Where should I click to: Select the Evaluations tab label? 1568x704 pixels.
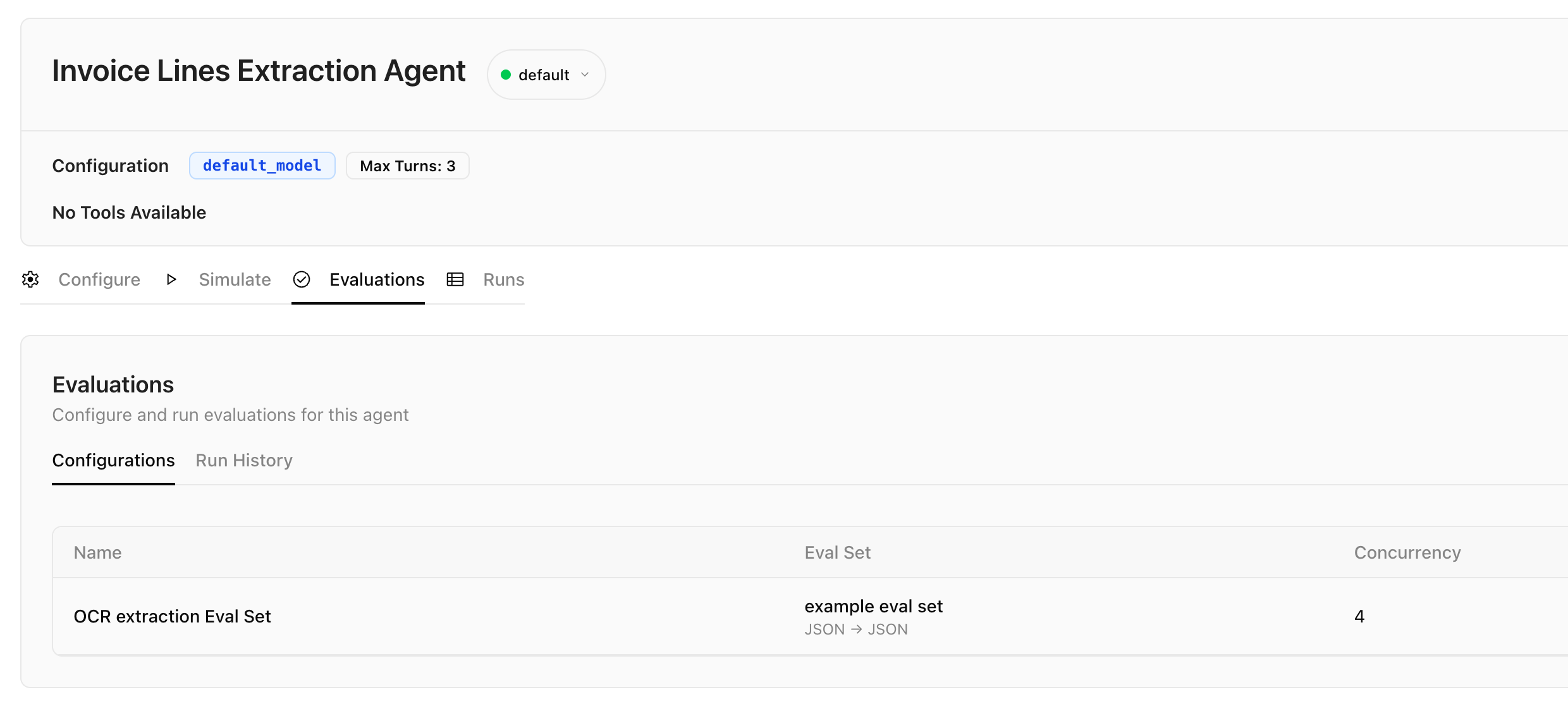click(377, 279)
